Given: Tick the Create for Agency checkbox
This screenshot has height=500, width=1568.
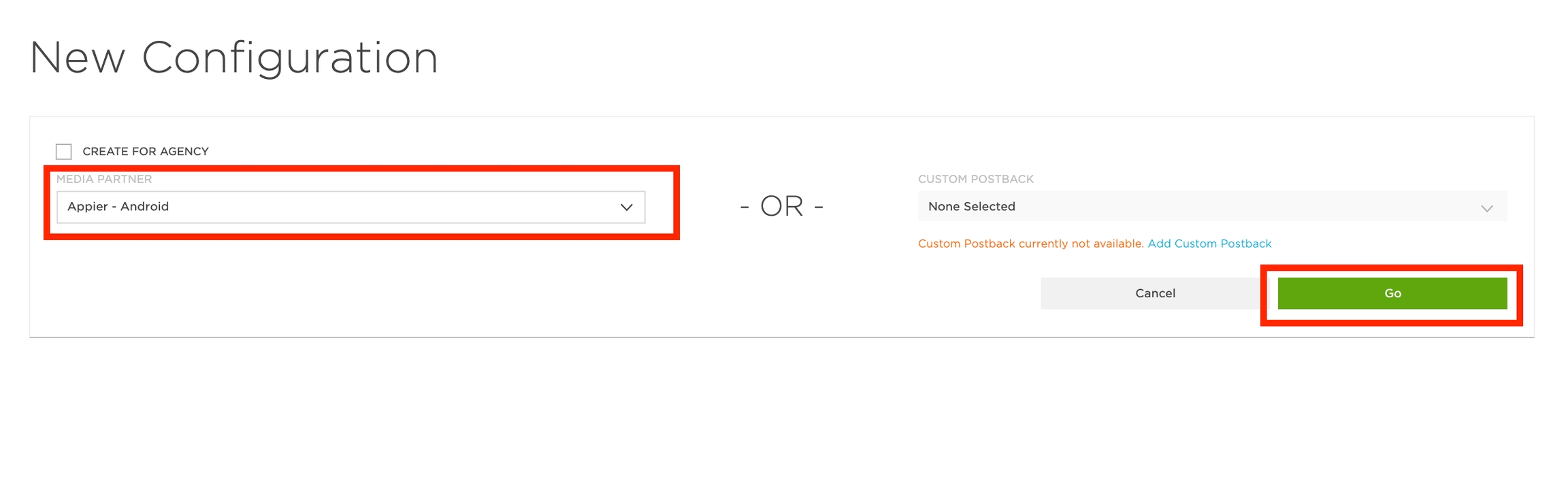Looking at the screenshot, I should tap(64, 151).
